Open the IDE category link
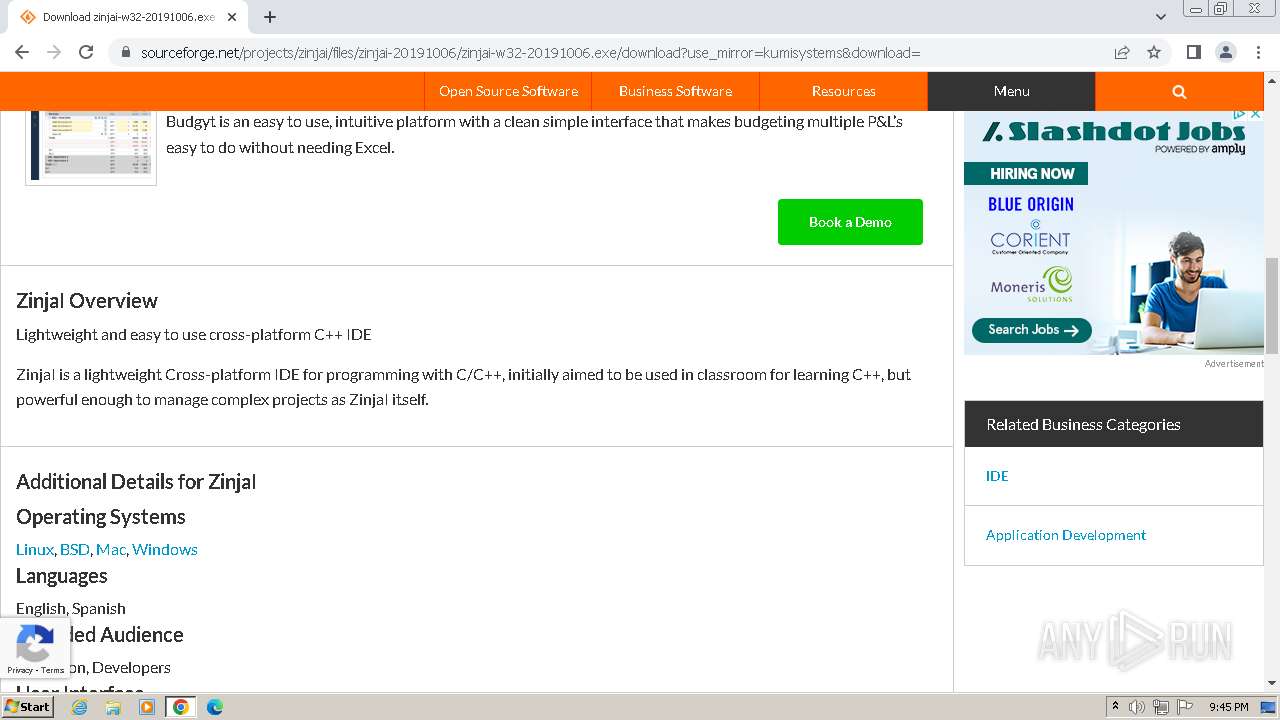1280x720 pixels. tap(997, 476)
